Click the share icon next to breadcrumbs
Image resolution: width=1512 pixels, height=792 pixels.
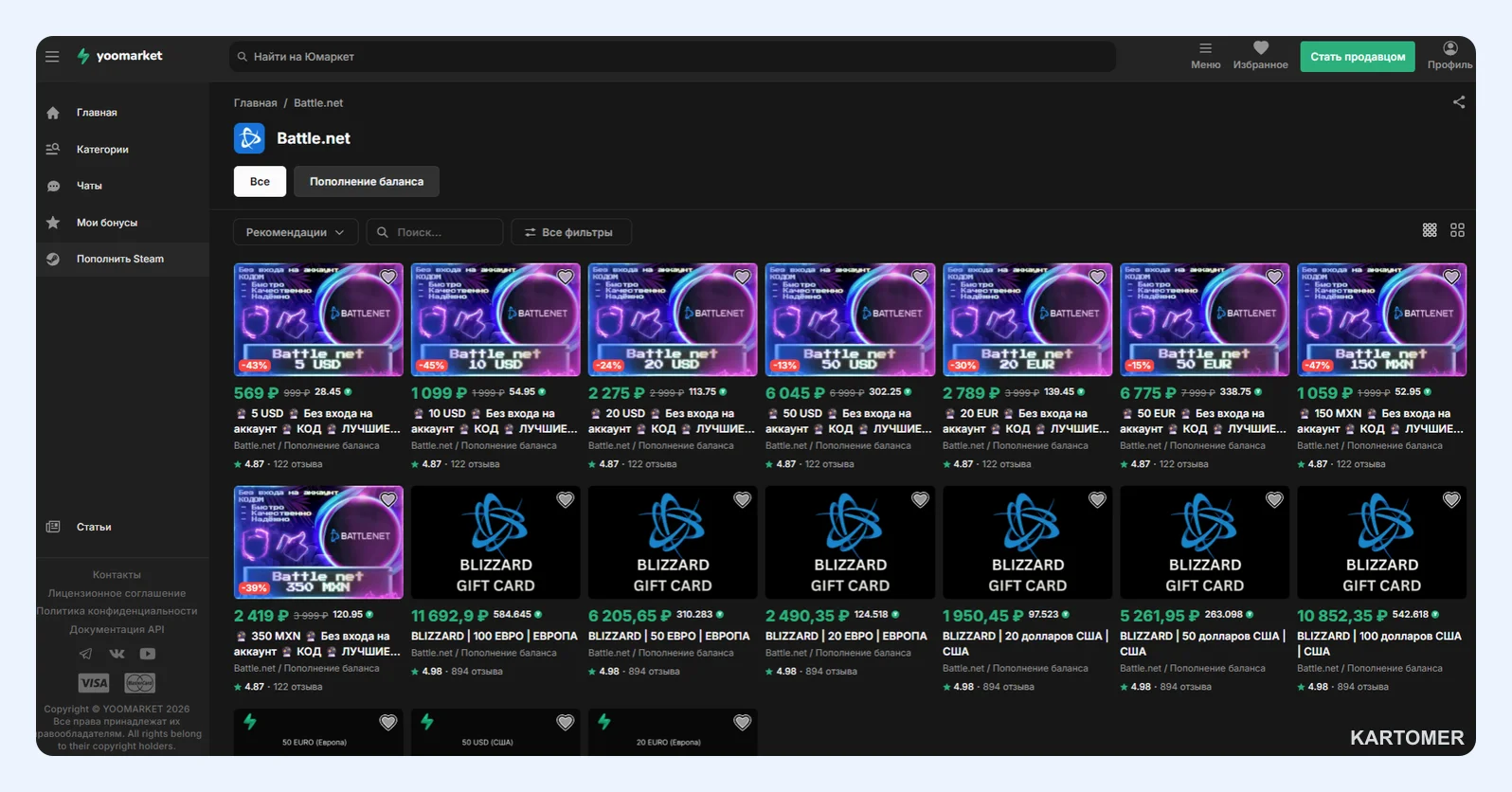tap(1459, 102)
